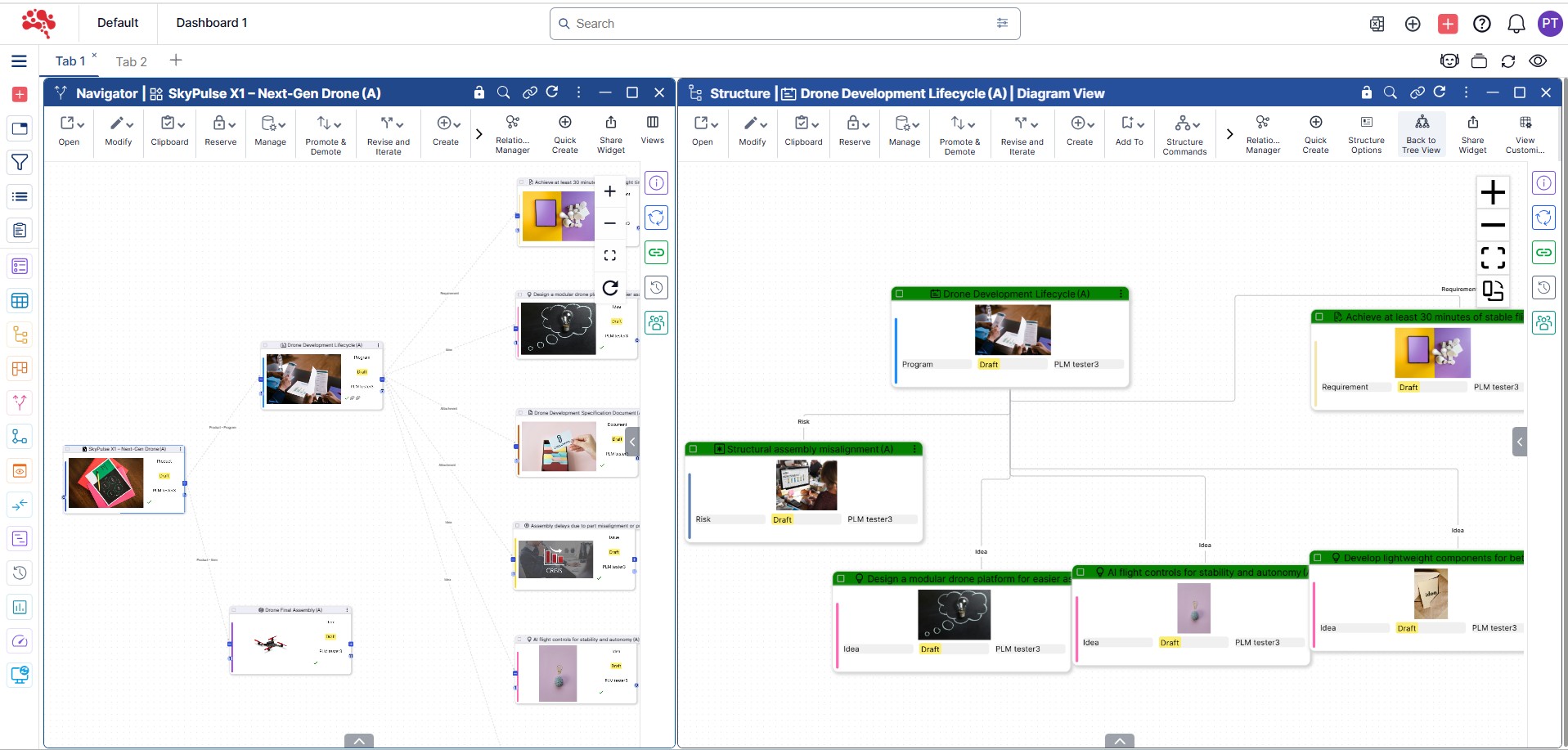
Task: Click zoom in button on Structure diagram
Action: click(x=1492, y=192)
